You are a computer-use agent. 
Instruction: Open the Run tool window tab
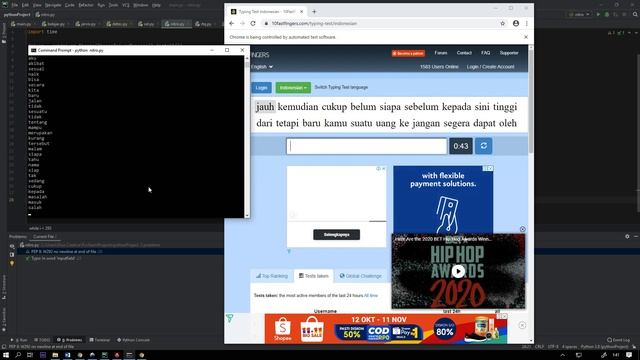19,340
